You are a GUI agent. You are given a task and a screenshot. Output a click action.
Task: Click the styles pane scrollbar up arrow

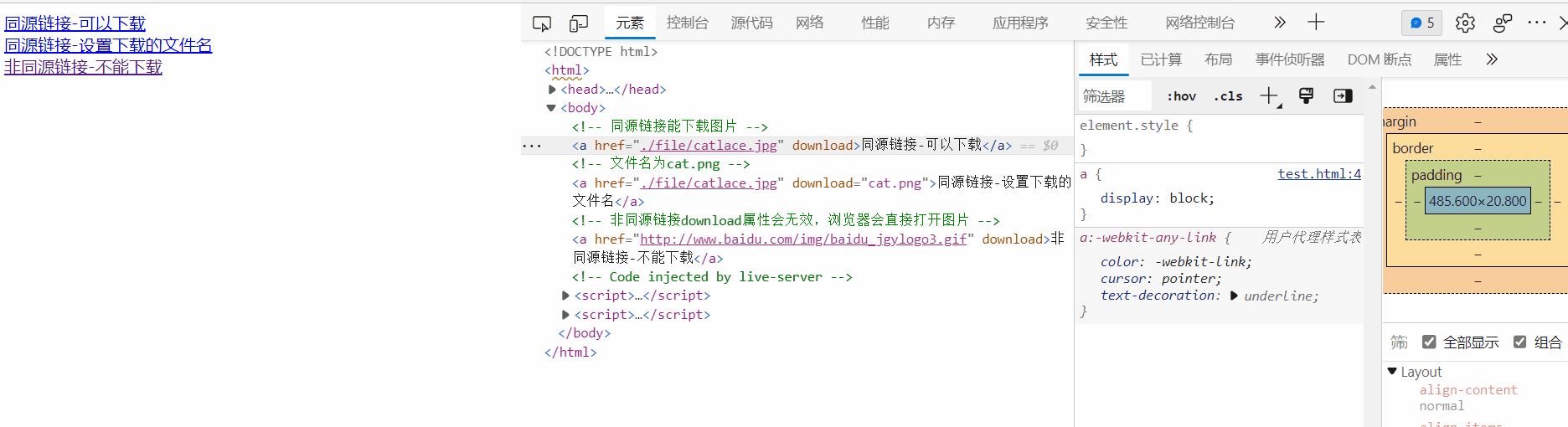pyautogui.click(x=1372, y=86)
